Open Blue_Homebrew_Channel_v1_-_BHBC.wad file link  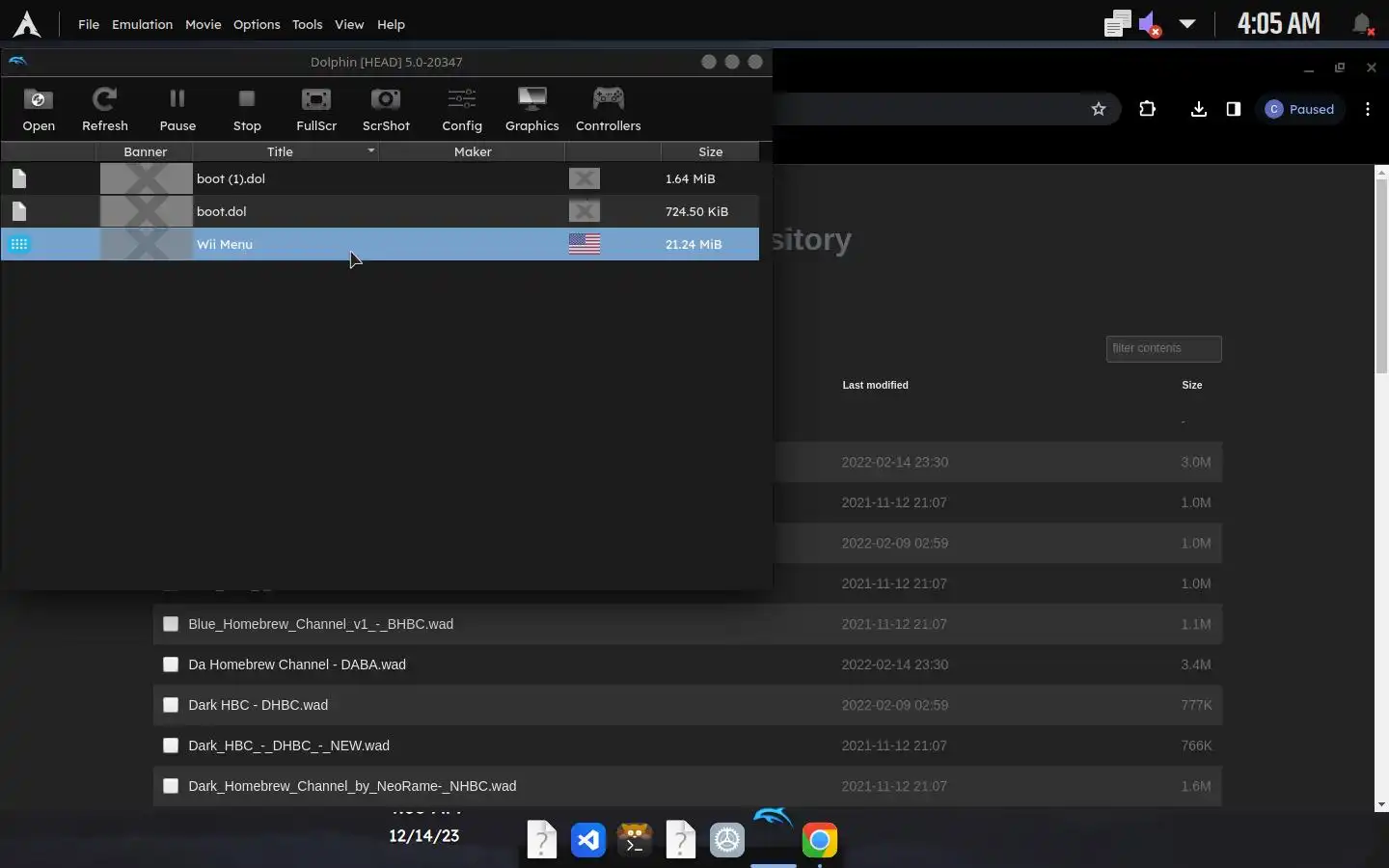[321, 624]
